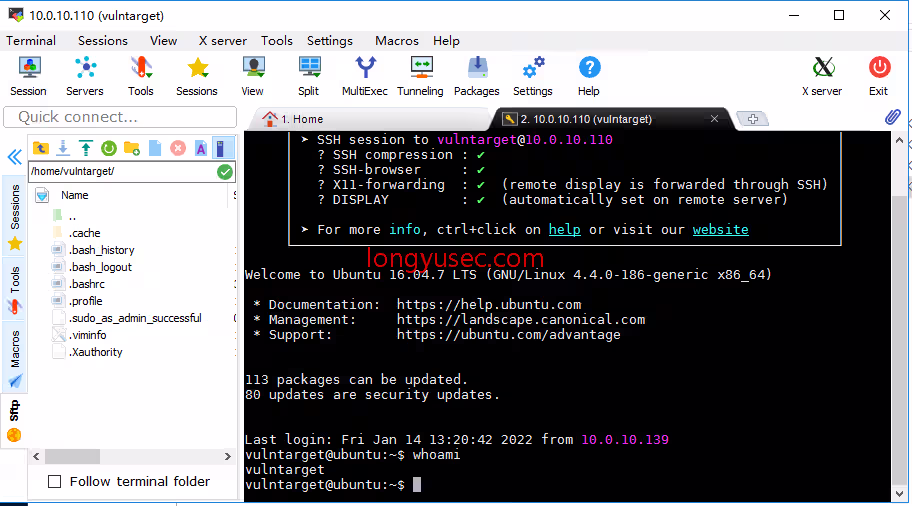Open the Macros side tab
The width and height of the screenshot is (912, 506).
pos(15,358)
